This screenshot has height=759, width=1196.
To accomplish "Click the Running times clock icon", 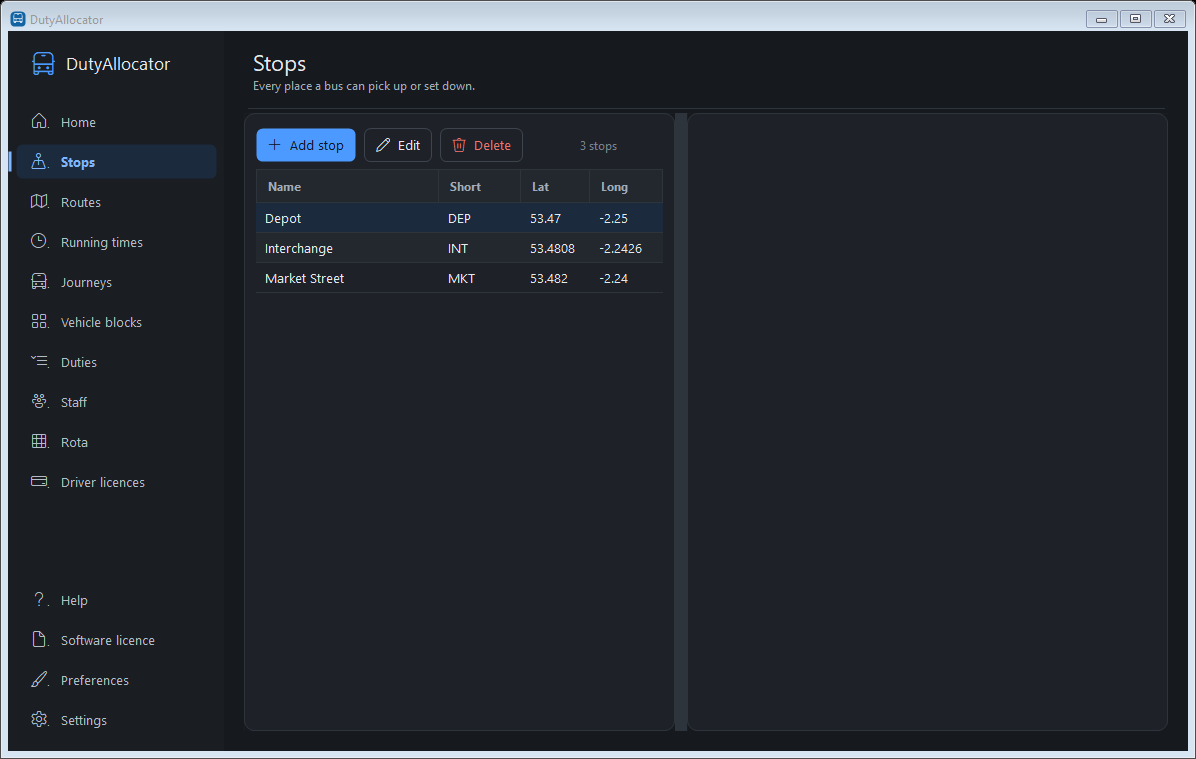I will (x=39, y=241).
